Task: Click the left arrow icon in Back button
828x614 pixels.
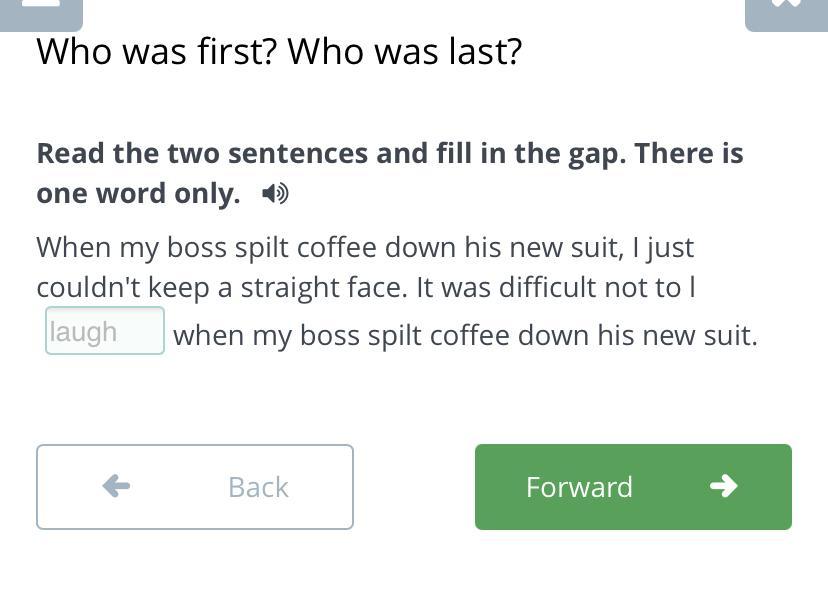Action: pyautogui.click(x=116, y=486)
